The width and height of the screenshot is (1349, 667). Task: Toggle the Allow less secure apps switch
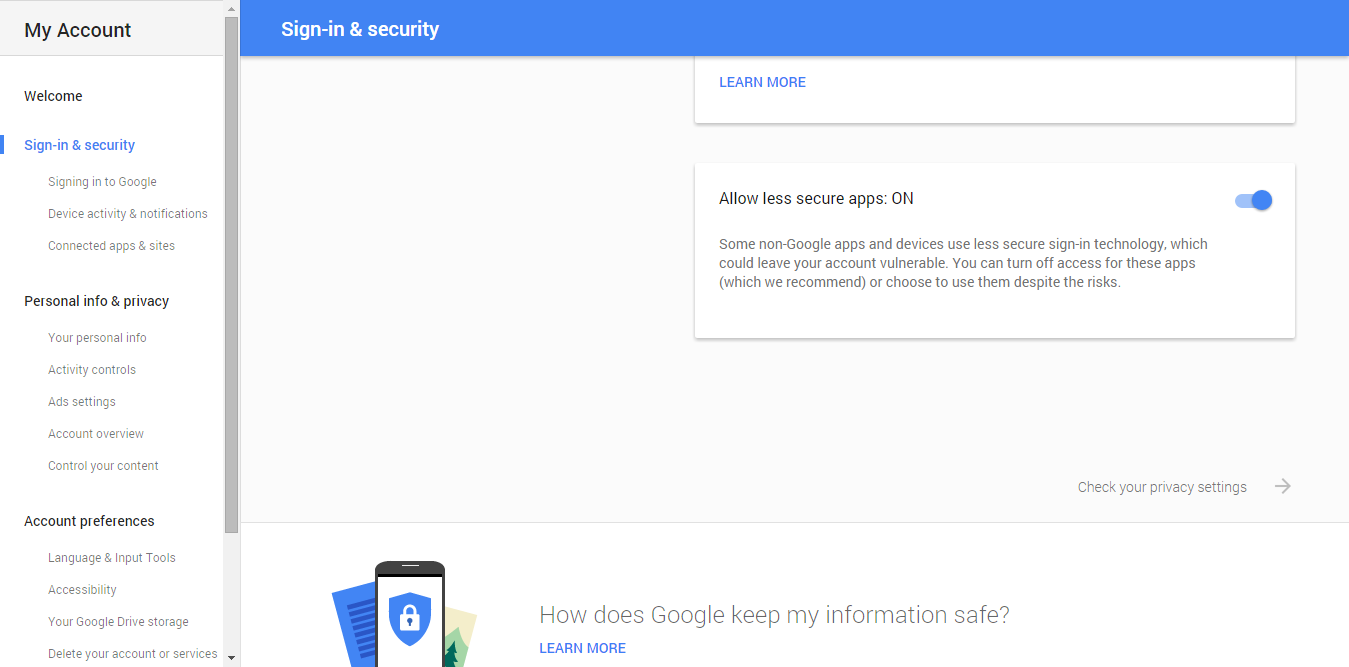pos(1254,200)
